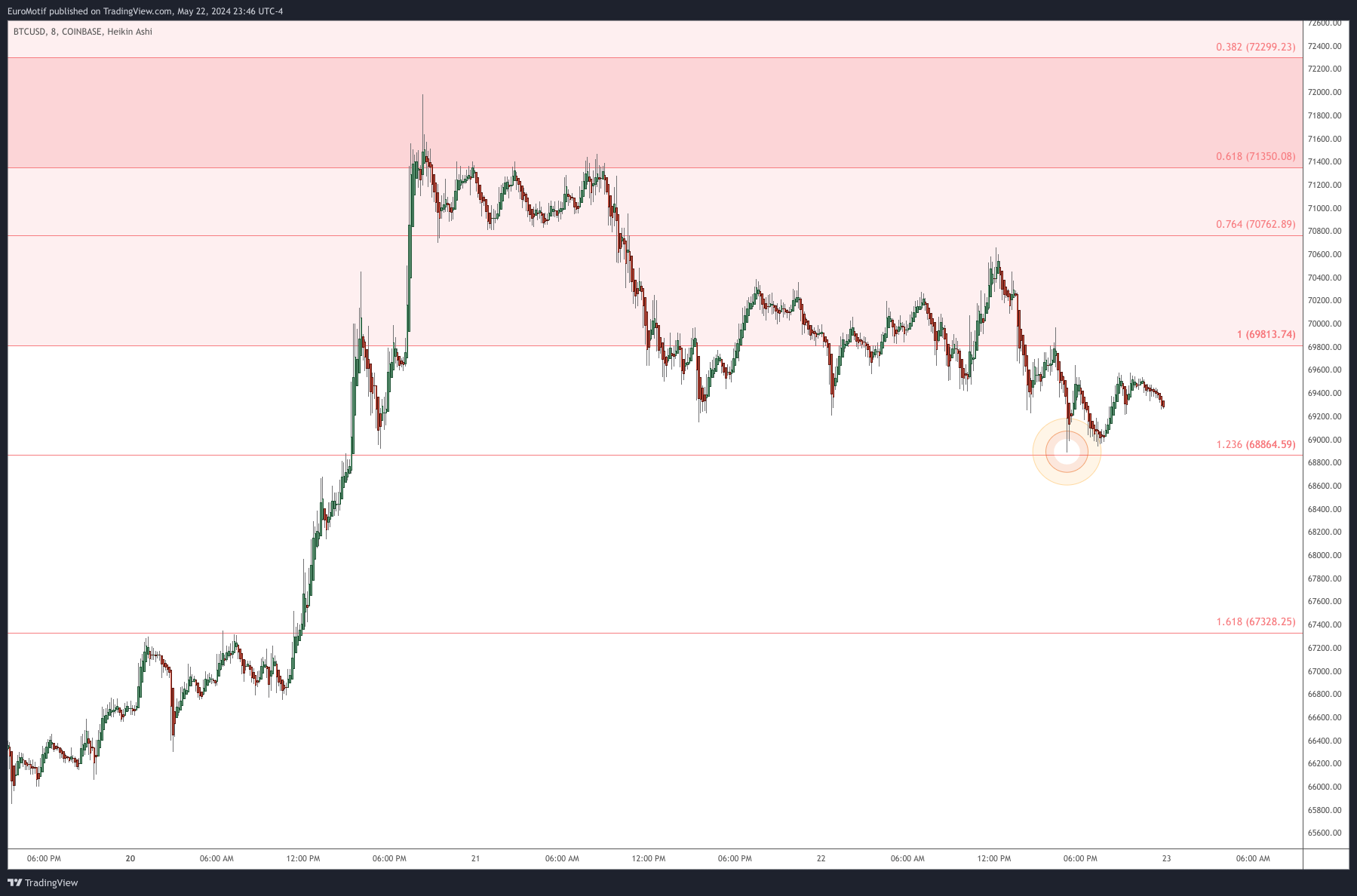Viewport: 1357px width, 896px height.
Task: Click the 68800.00 price axis value
Action: click(x=1325, y=462)
